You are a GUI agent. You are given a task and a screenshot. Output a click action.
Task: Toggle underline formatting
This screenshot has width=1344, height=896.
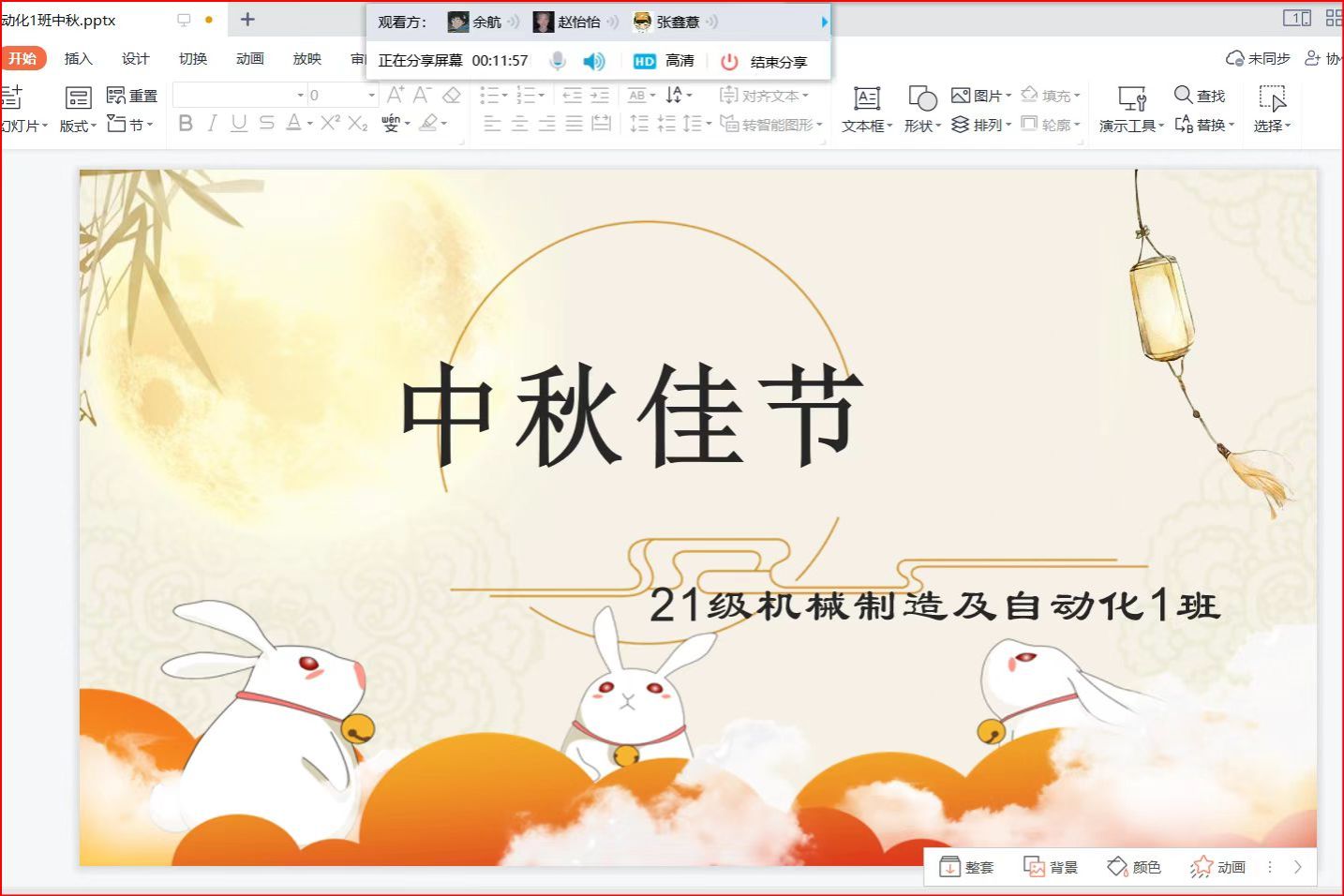239,123
